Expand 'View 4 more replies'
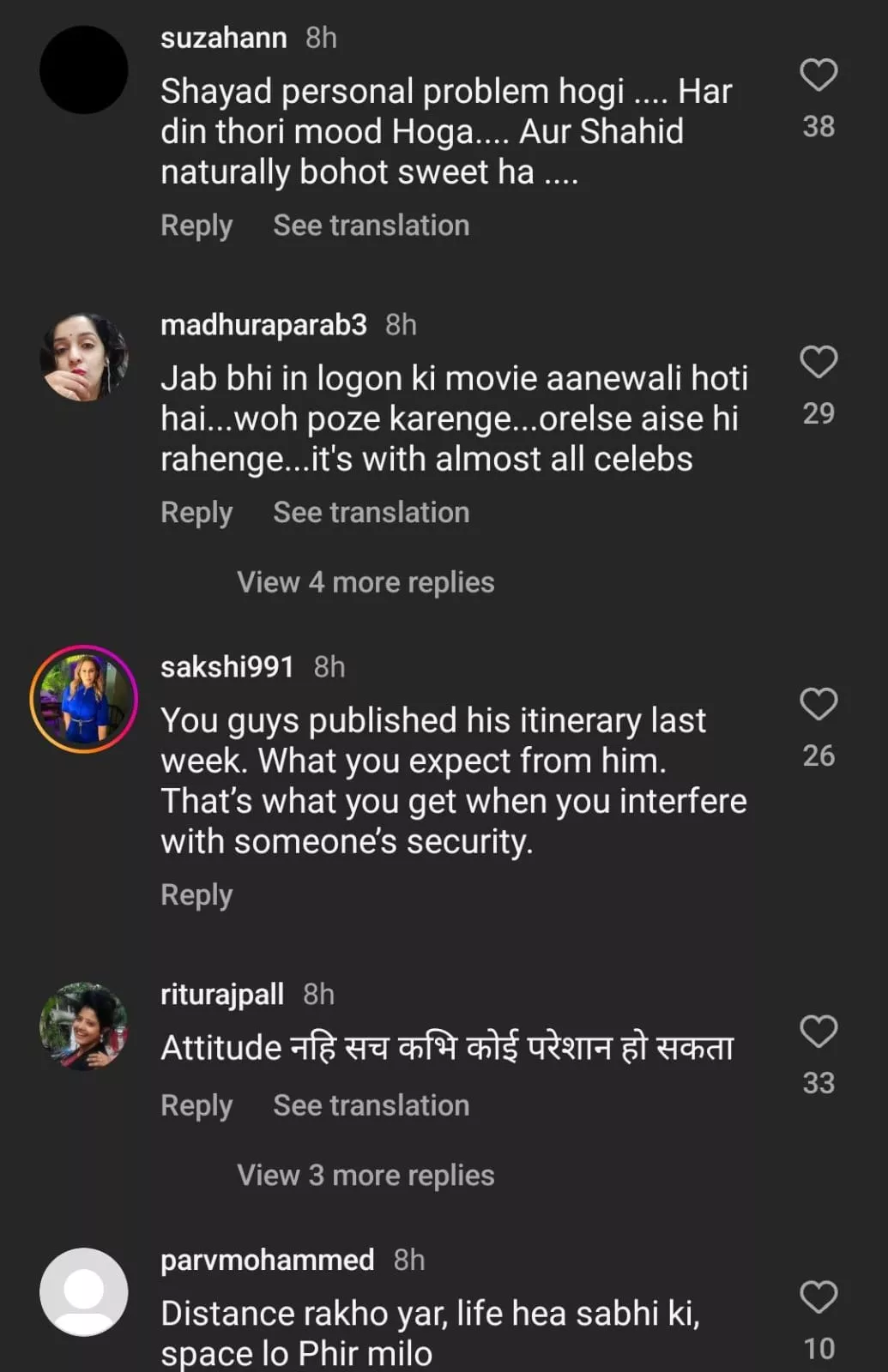Viewport: 888px width, 1372px height. (365, 582)
